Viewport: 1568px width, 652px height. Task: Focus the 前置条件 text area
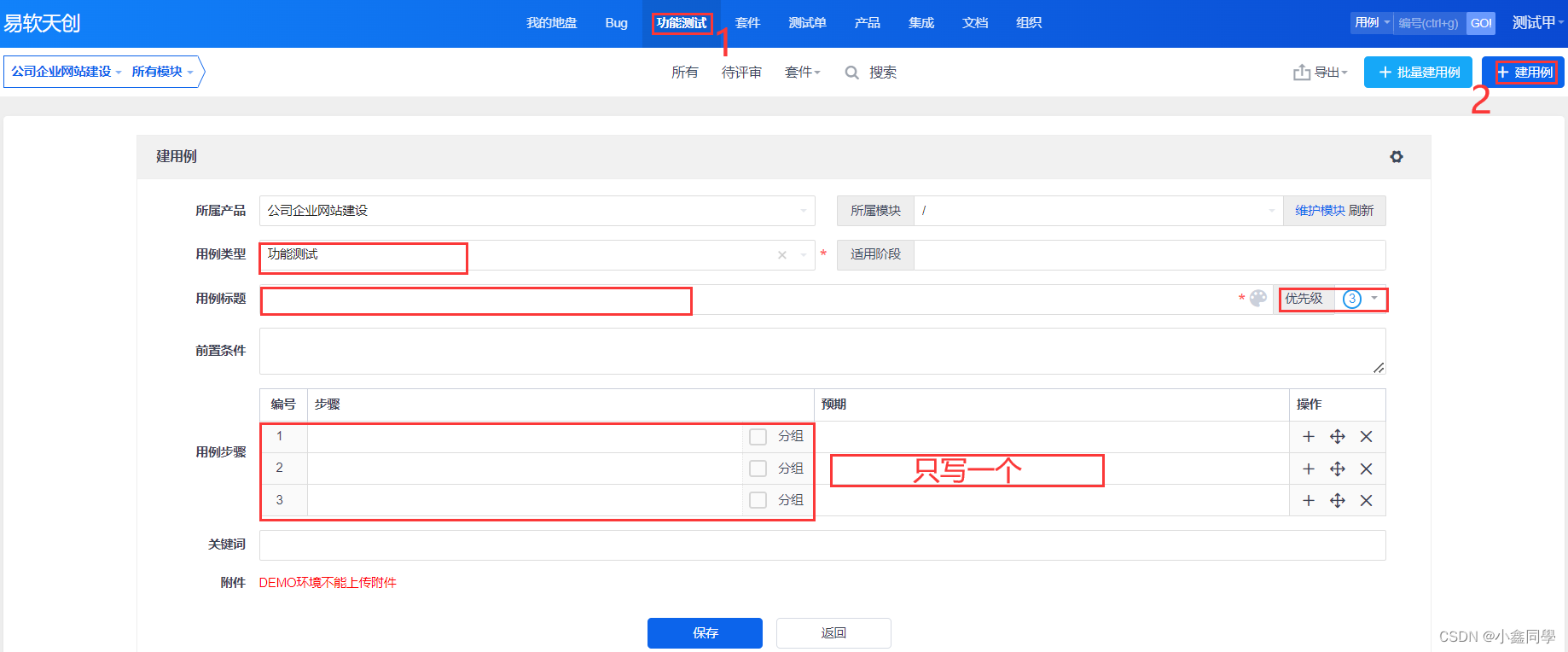[822, 352]
